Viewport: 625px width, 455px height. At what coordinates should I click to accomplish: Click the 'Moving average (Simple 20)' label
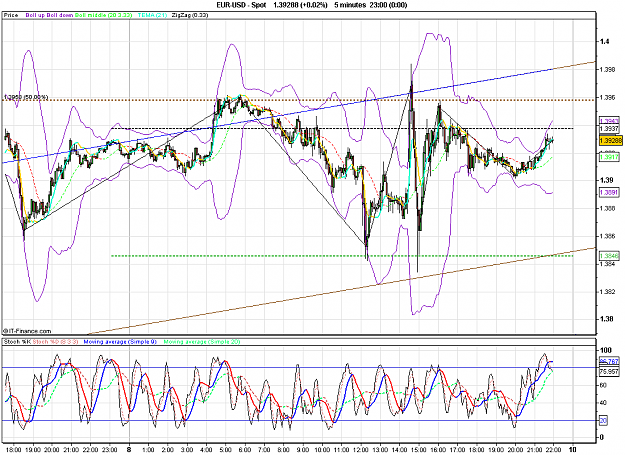coord(202,342)
